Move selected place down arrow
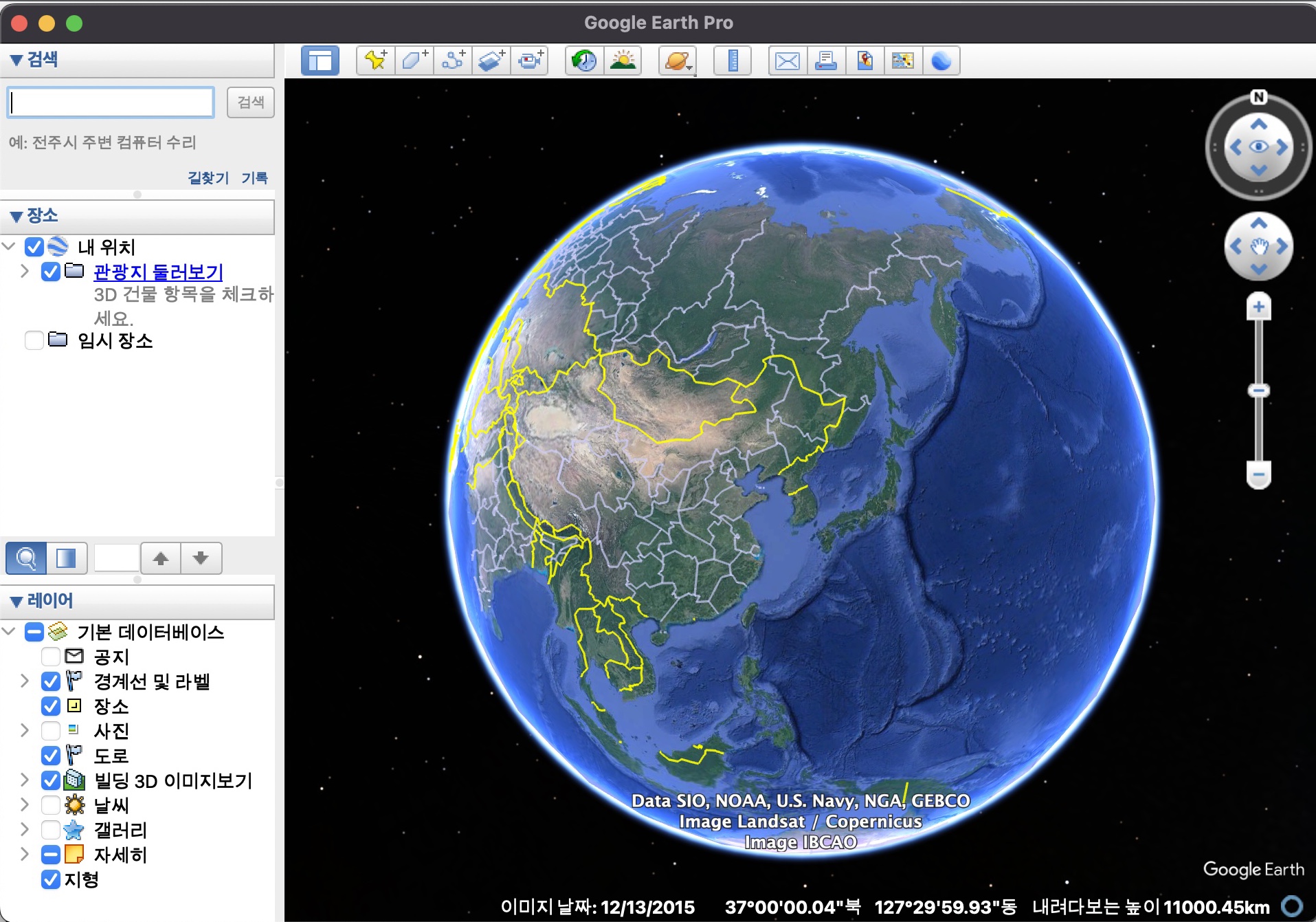The height and width of the screenshot is (922, 1316). click(x=201, y=558)
